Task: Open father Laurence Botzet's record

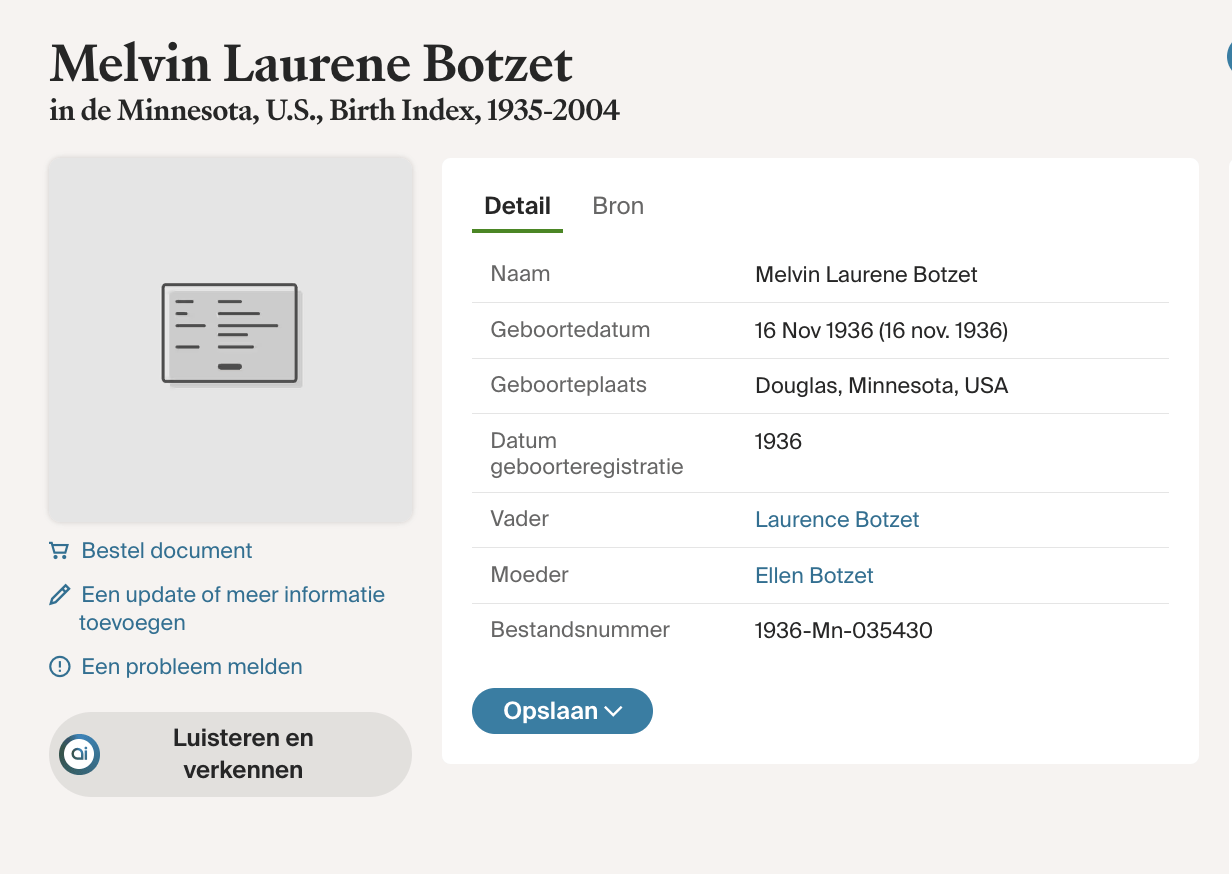Action: coord(836,520)
